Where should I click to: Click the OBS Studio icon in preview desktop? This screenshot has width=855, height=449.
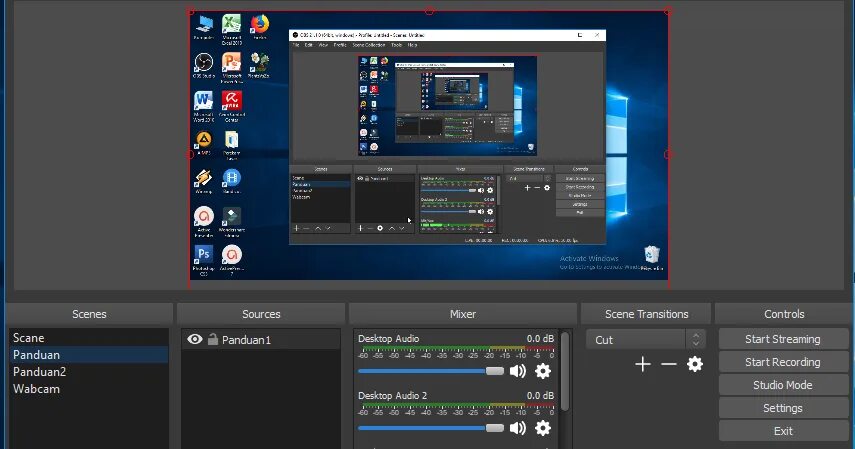click(x=203, y=65)
